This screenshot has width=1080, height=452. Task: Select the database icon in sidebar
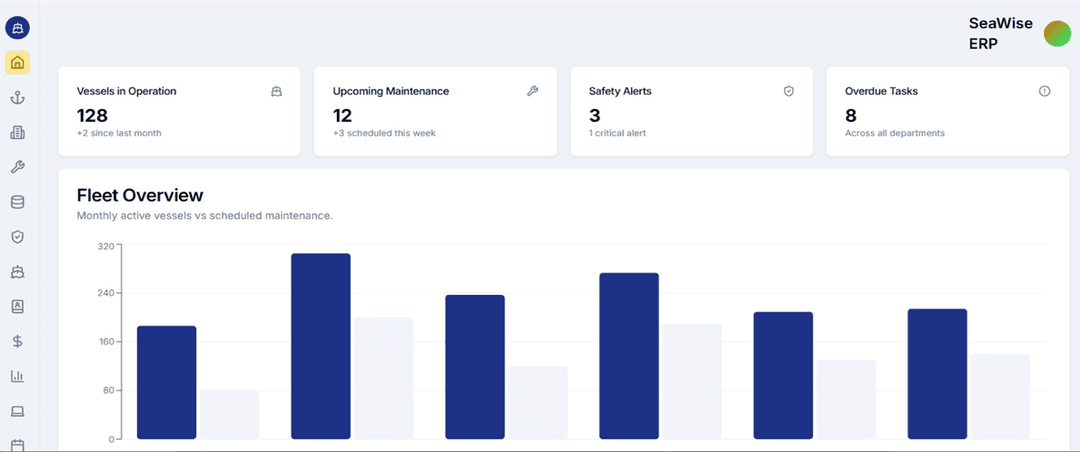tap(17, 202)
